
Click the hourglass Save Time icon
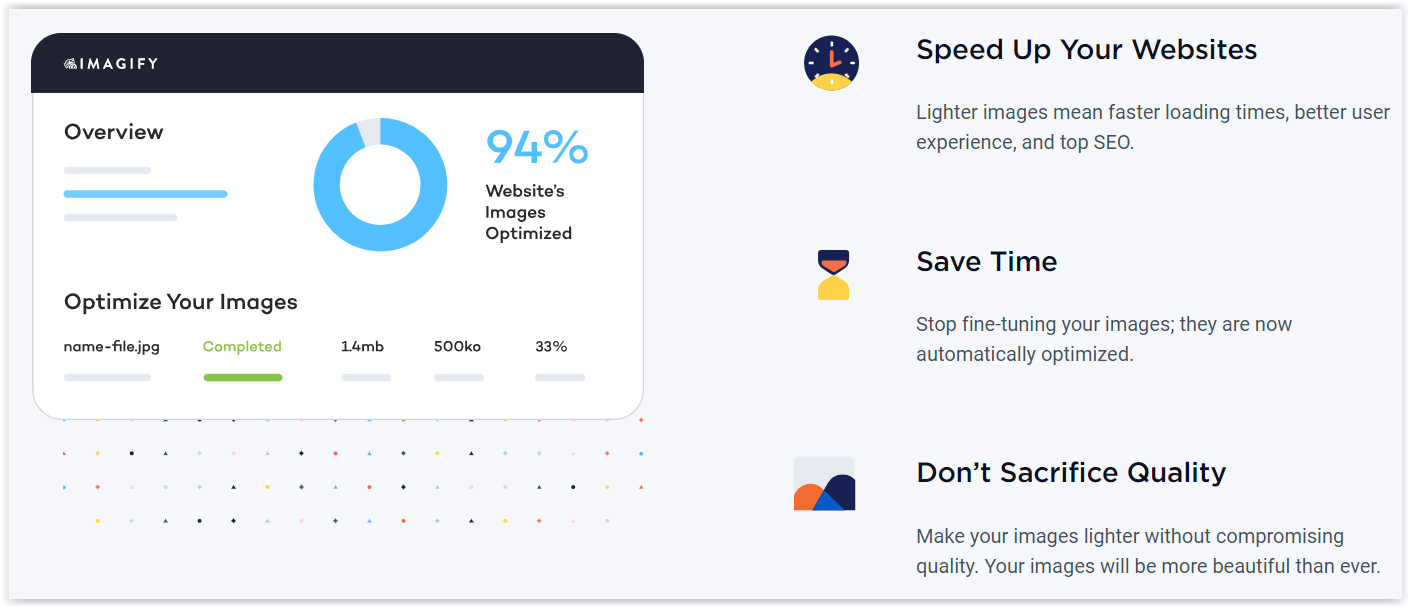coord(833,275)
